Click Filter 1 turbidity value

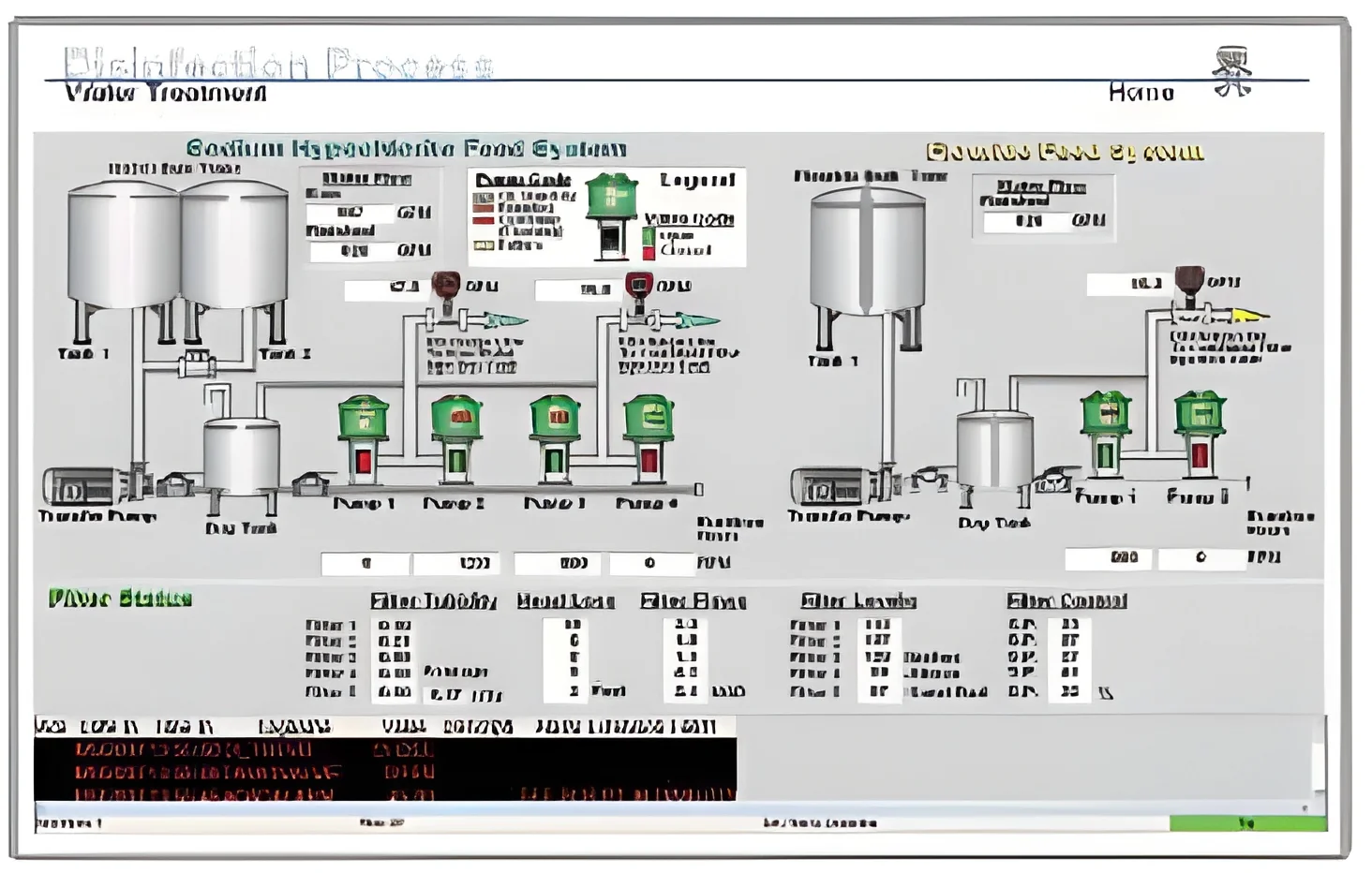pos(395,625)
